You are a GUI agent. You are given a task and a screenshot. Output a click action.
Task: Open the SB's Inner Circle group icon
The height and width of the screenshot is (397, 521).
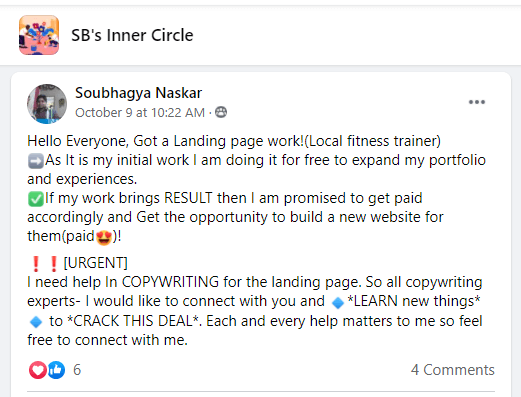[x=39, y=35]
